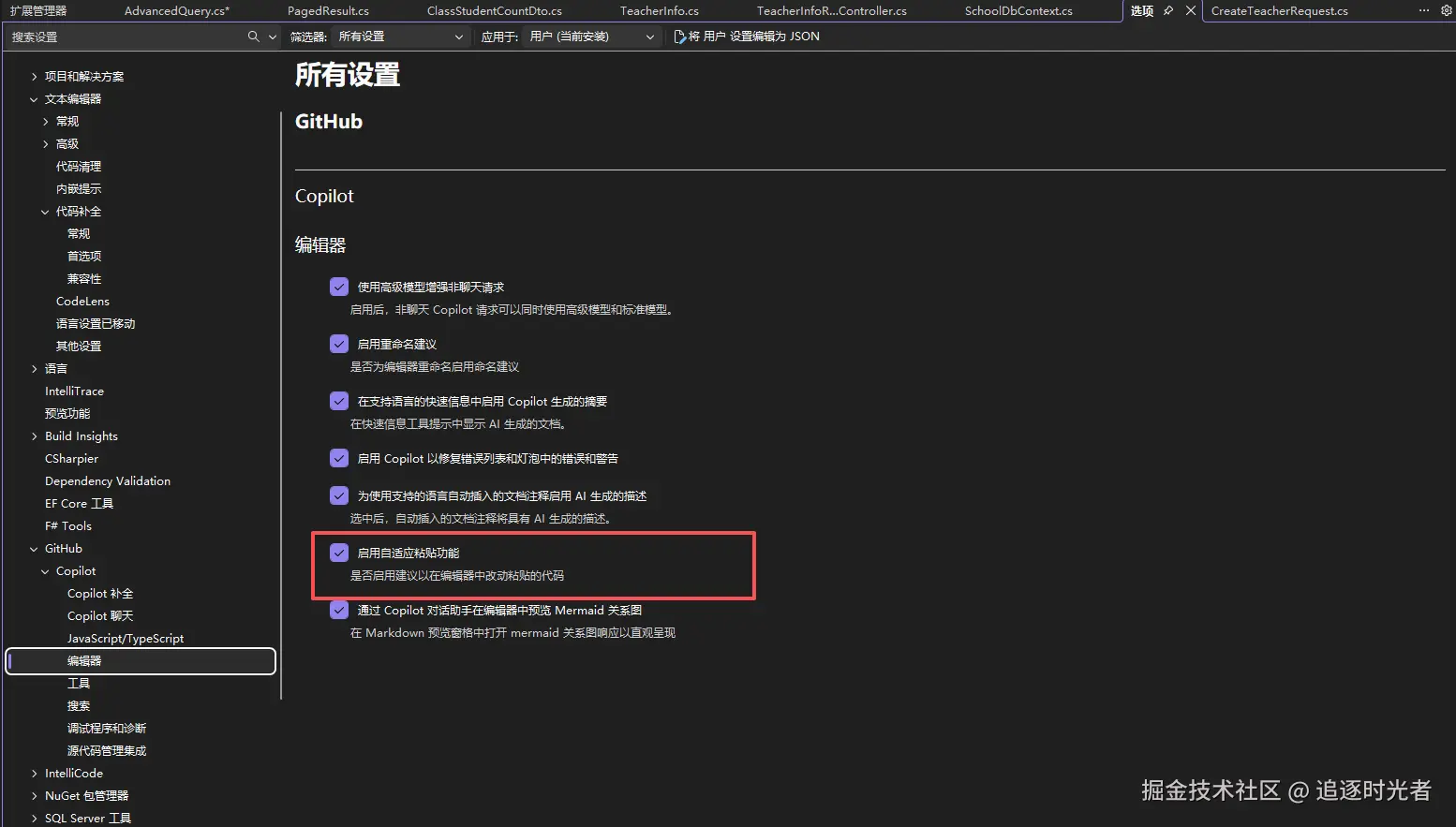
Task: Click 将用户设置编辑为 JSON link
Action: click(754, 37)
